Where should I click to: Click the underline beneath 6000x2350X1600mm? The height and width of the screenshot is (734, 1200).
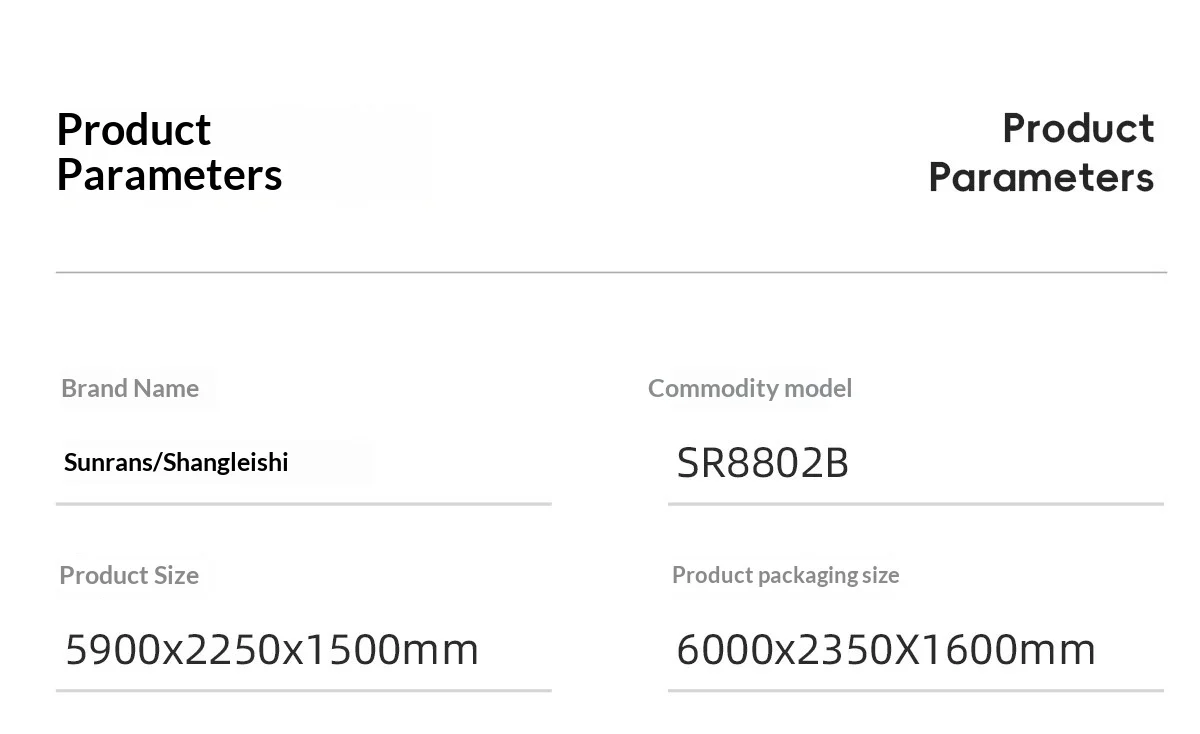(x=916, y=690)
